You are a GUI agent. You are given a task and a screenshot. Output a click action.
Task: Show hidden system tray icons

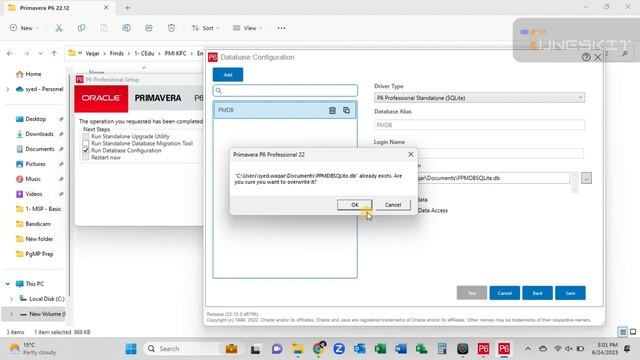click(528, 349)
